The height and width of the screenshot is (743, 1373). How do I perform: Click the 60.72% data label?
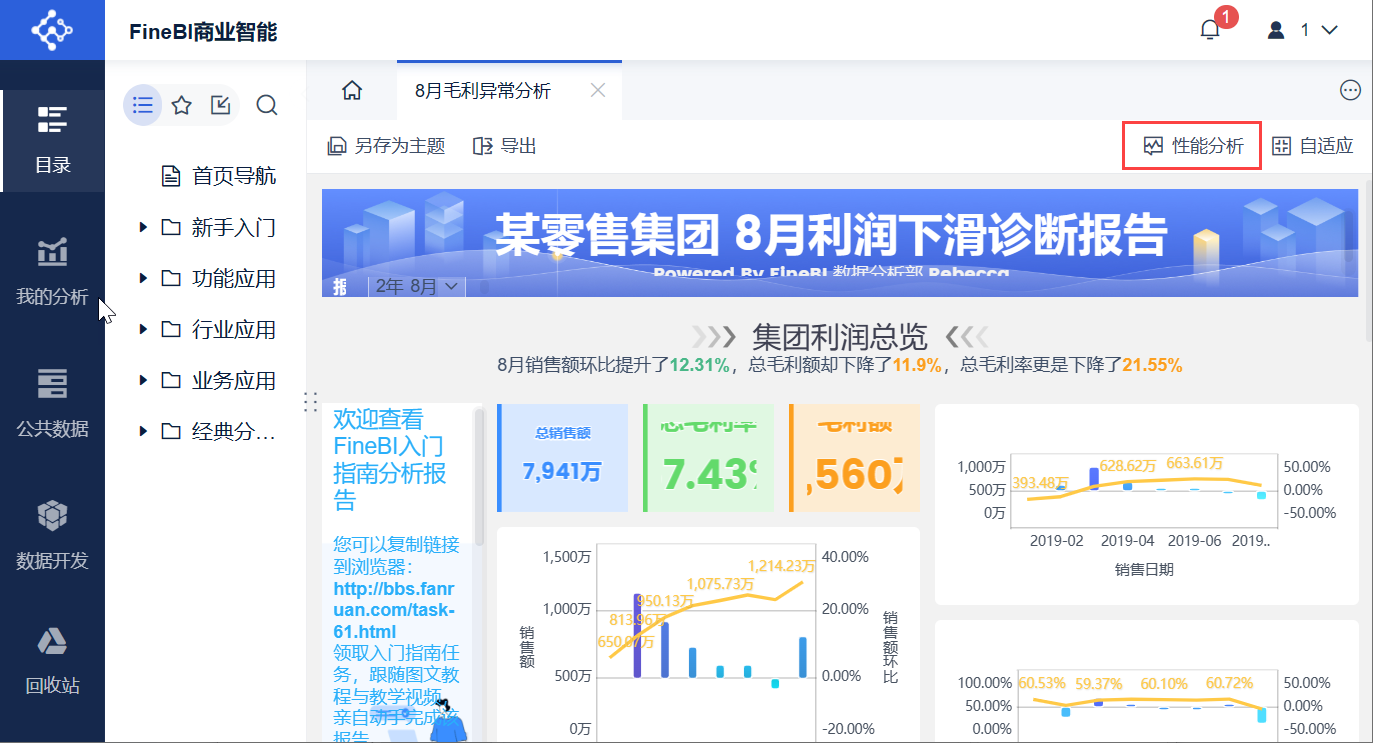pos(1230,683)
